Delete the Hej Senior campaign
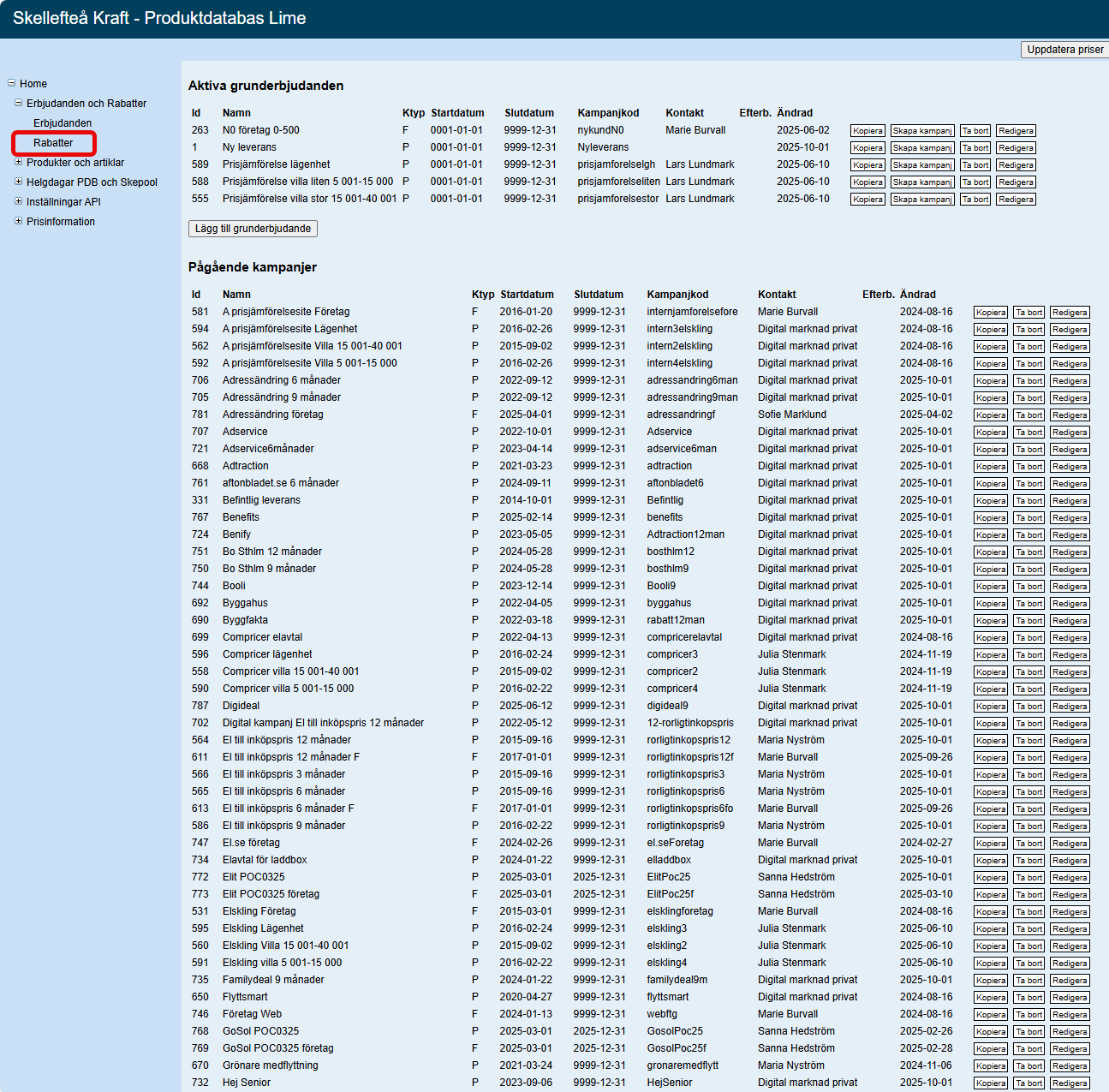This screenshot has height=1092, width=1109. [1029, 1083]
